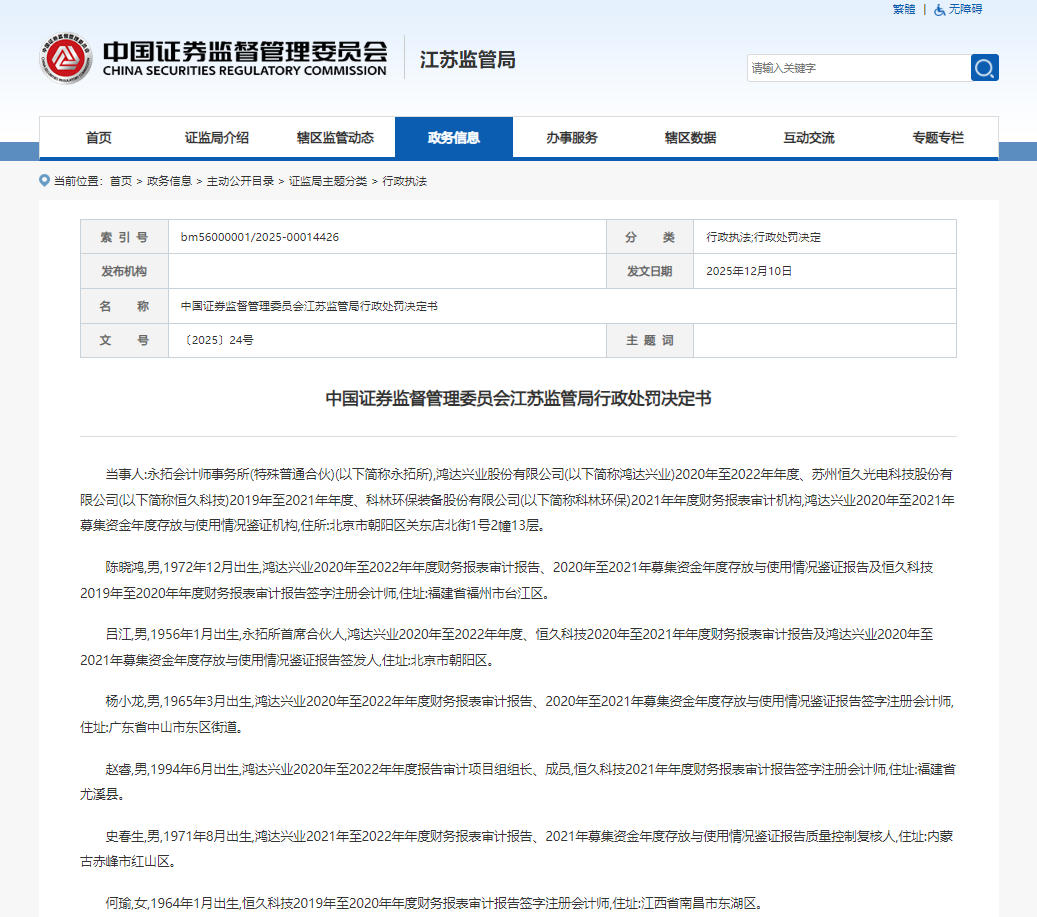The image size is (1037, 917).
Task: Select the active 政务信息 tab
Action: 453,138
